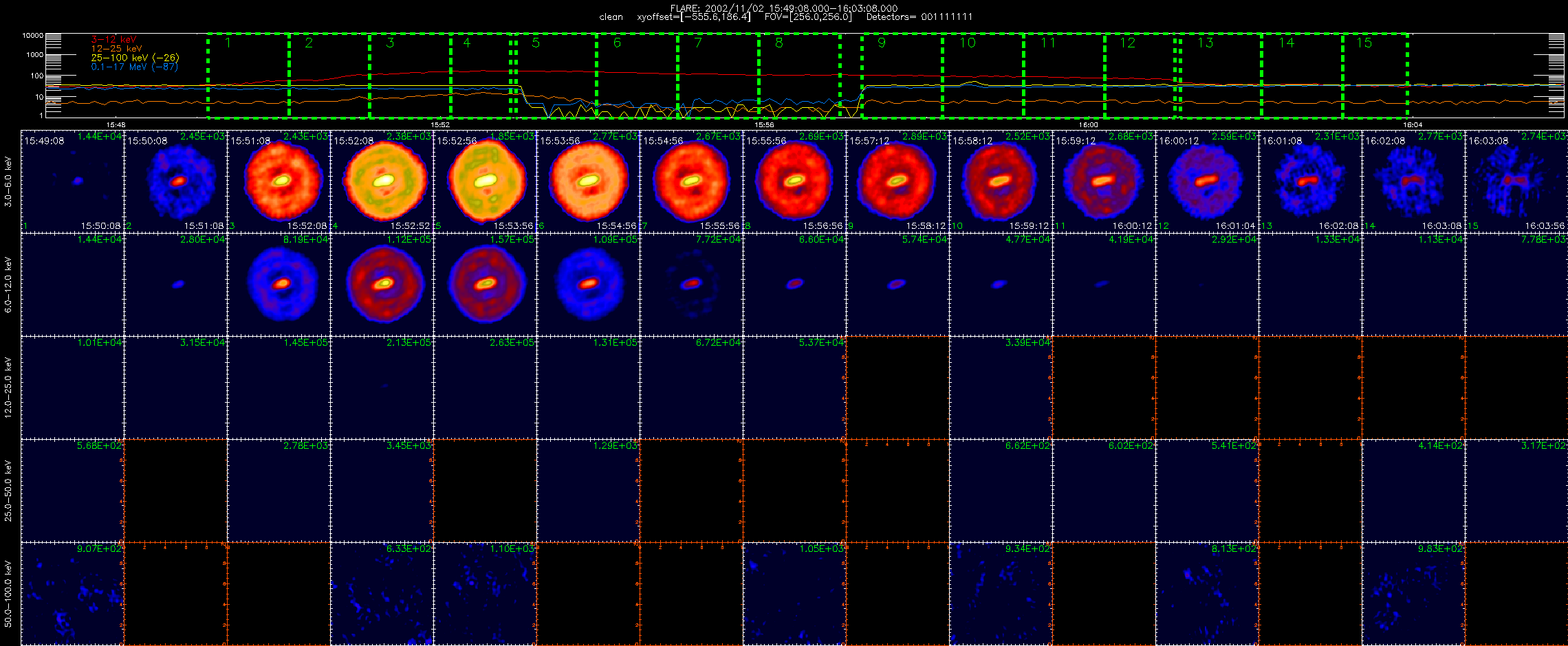This screenshot has height=646, width=1568.
Task: Select the 16:04 time axis label
Action: [1412, 124]
